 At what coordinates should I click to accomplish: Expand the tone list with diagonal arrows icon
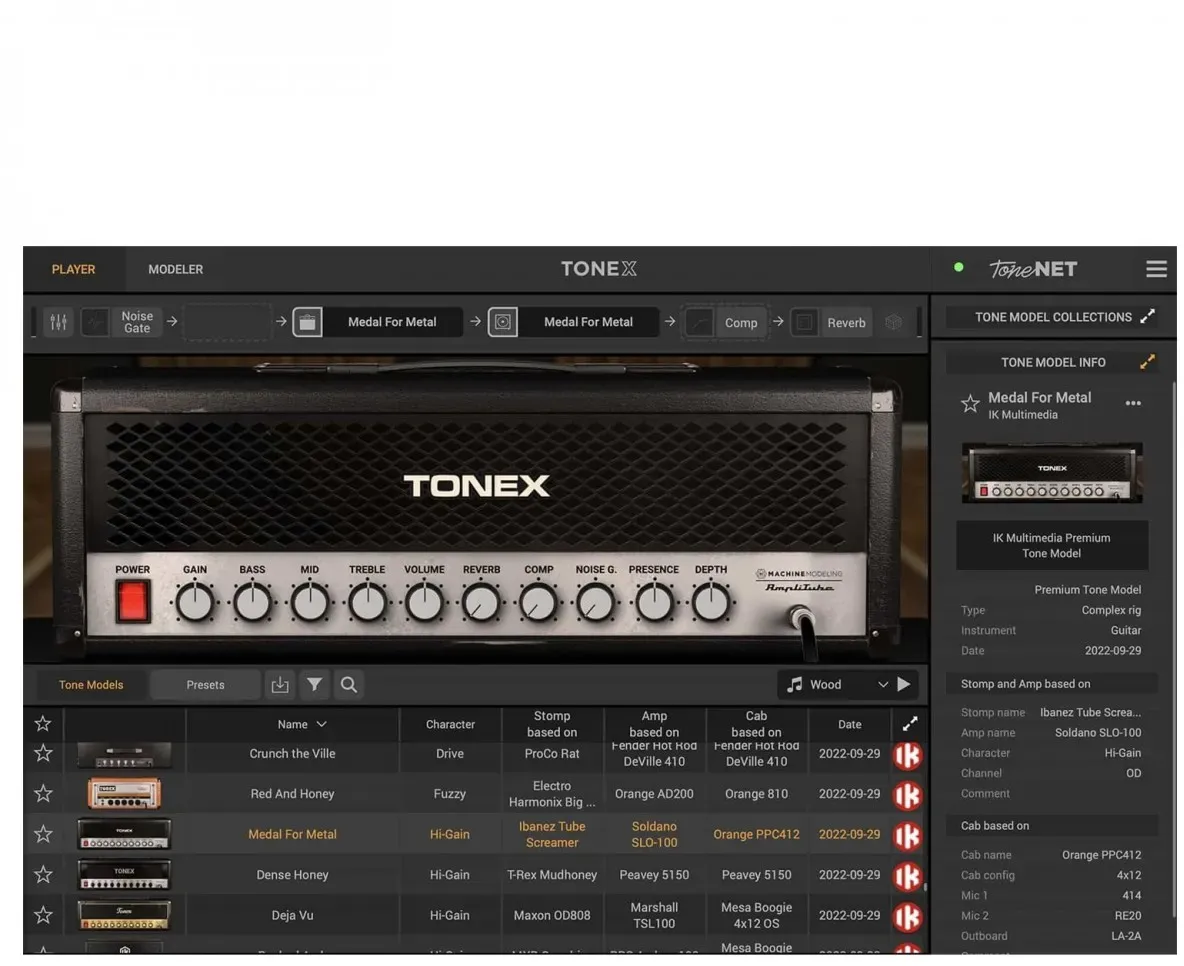tap(910, 724)
